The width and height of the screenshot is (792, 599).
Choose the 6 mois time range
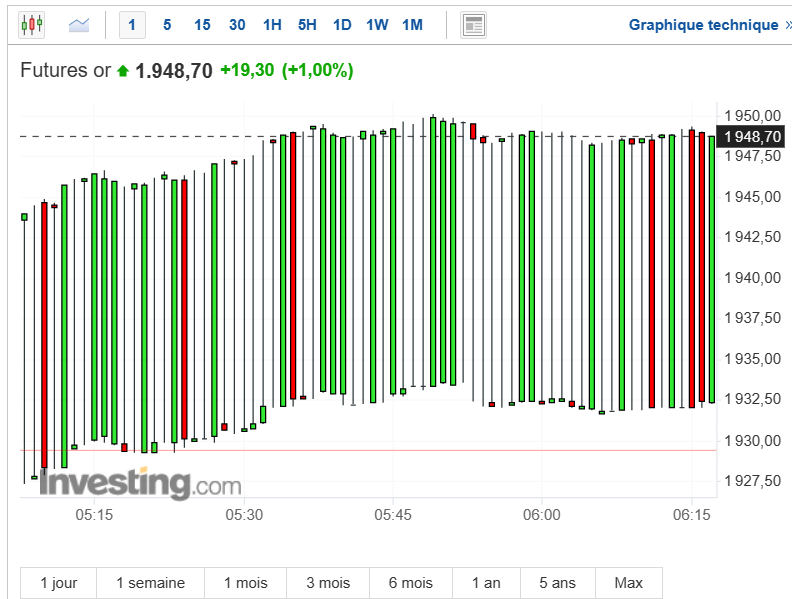[411, 583]
